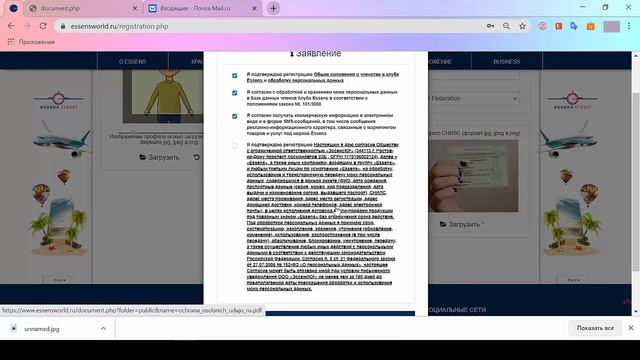This screenshot has width=640, height=360.
Task: Close the document.php tab
Action: [x=135, y=8]
